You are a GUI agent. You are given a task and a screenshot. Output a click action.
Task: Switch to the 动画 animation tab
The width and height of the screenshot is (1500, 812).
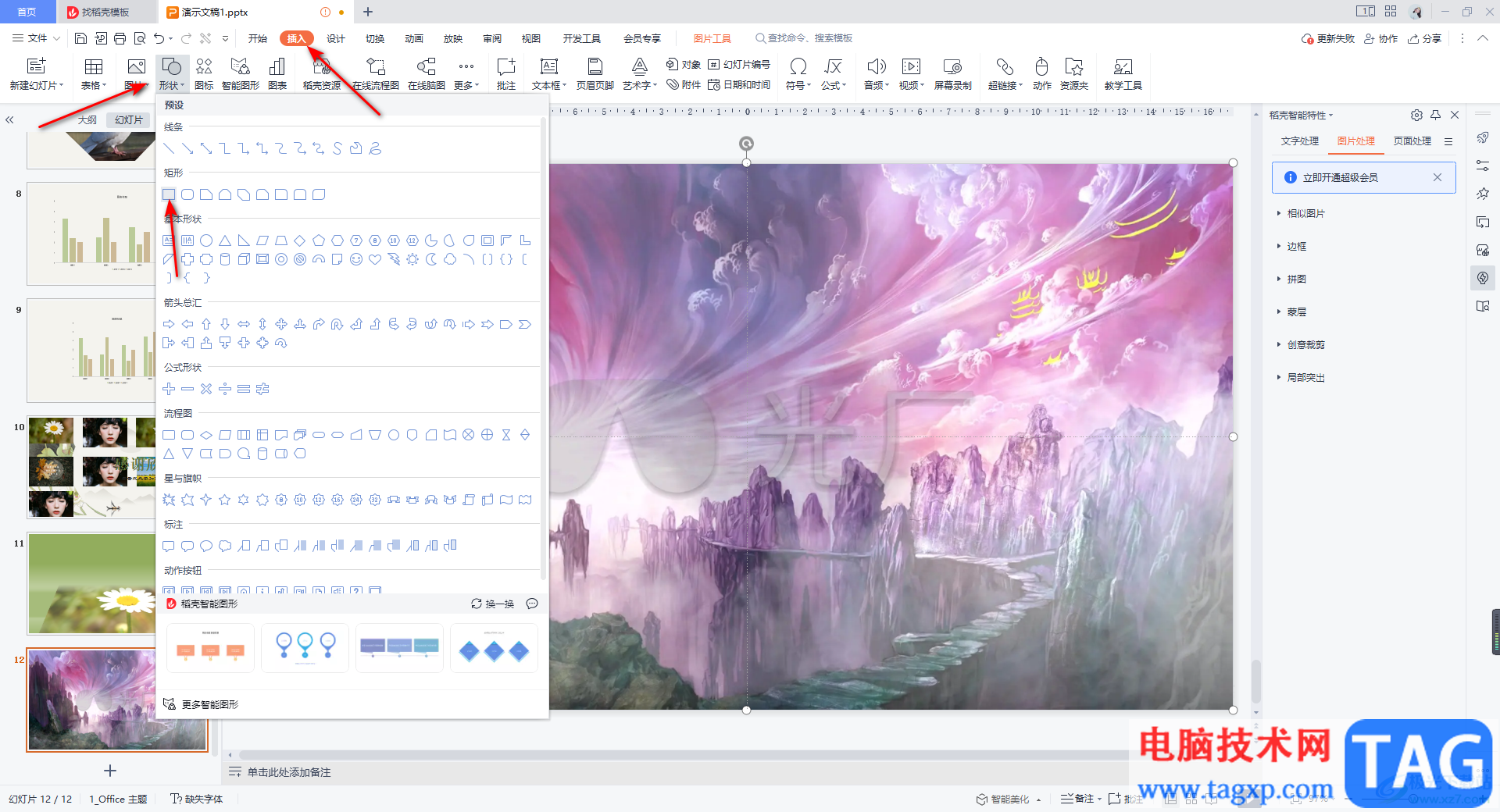click(x=414, y=38)
